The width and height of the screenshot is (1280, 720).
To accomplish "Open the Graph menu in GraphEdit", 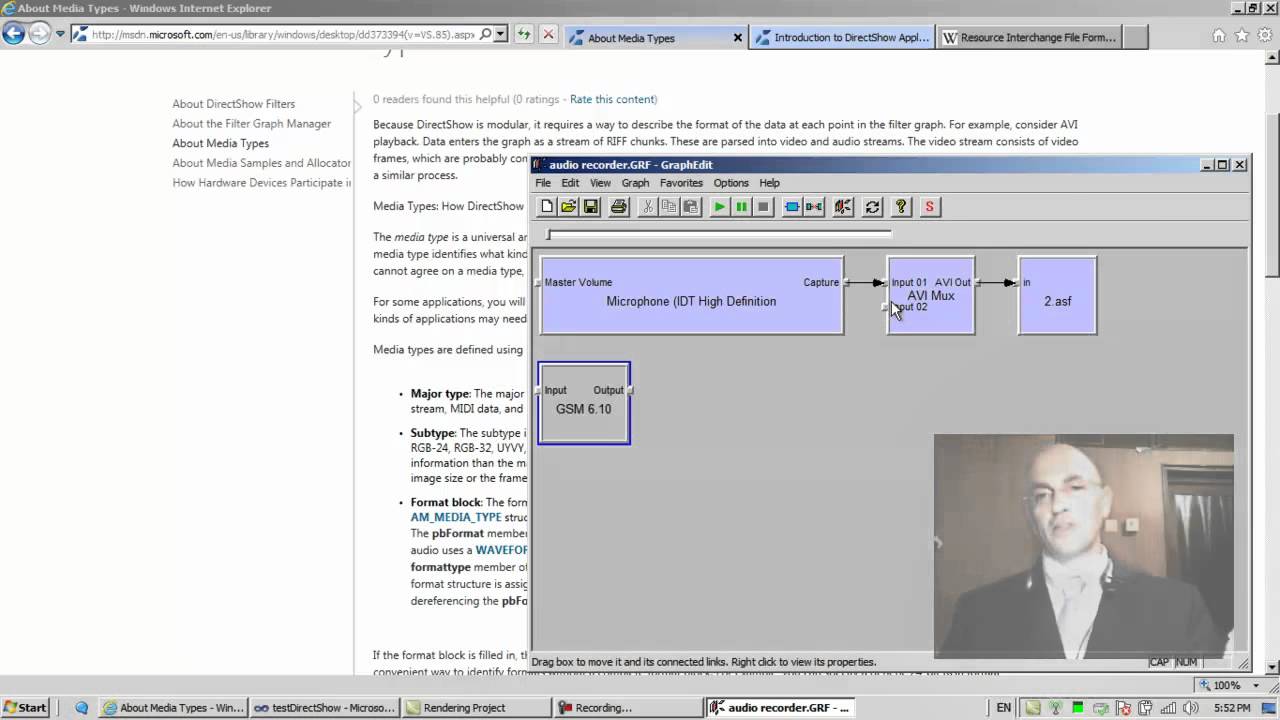I will pyautogui.click(x=635, y=183).
